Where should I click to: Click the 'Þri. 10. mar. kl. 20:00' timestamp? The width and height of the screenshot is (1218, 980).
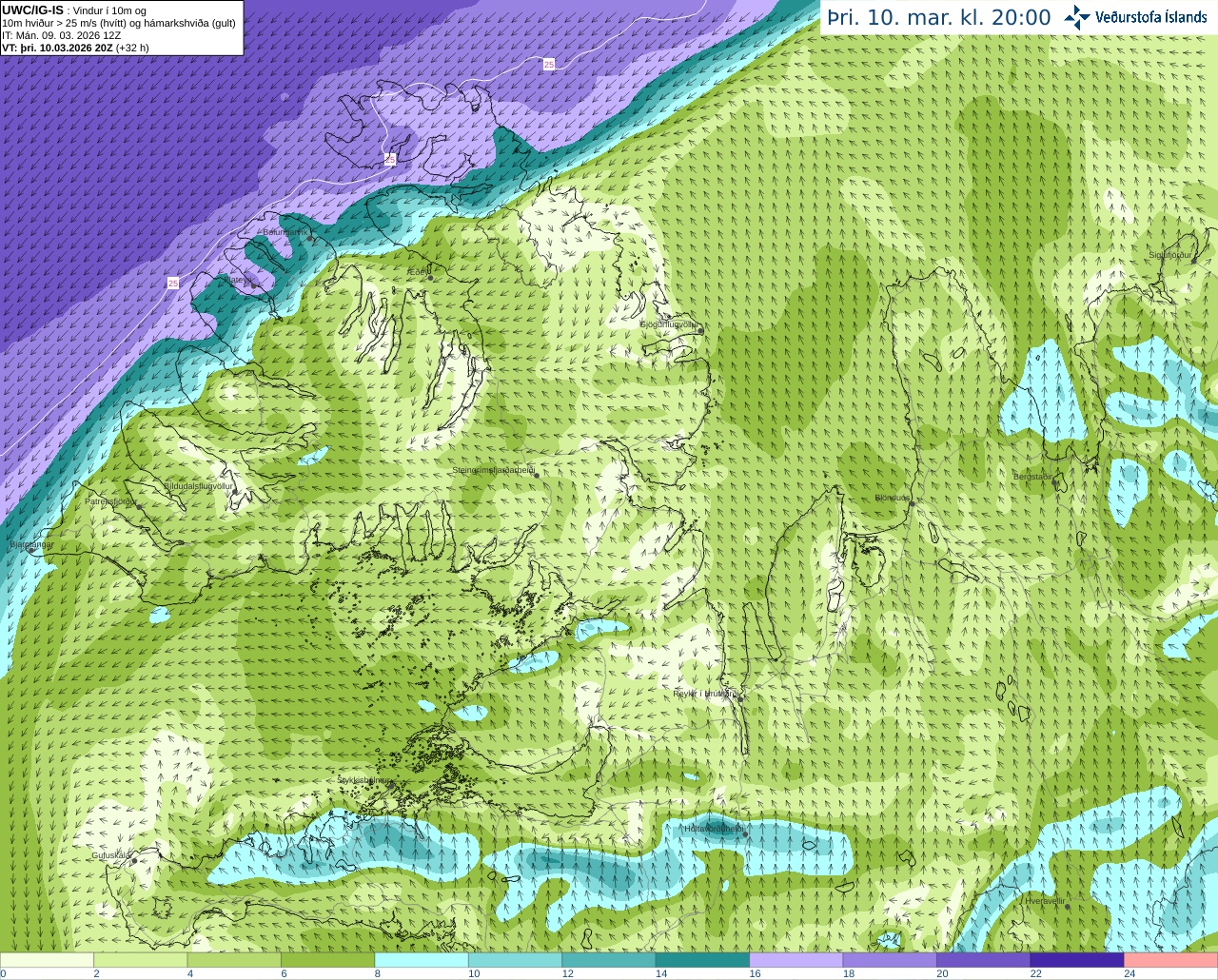(x=938, y=17)
